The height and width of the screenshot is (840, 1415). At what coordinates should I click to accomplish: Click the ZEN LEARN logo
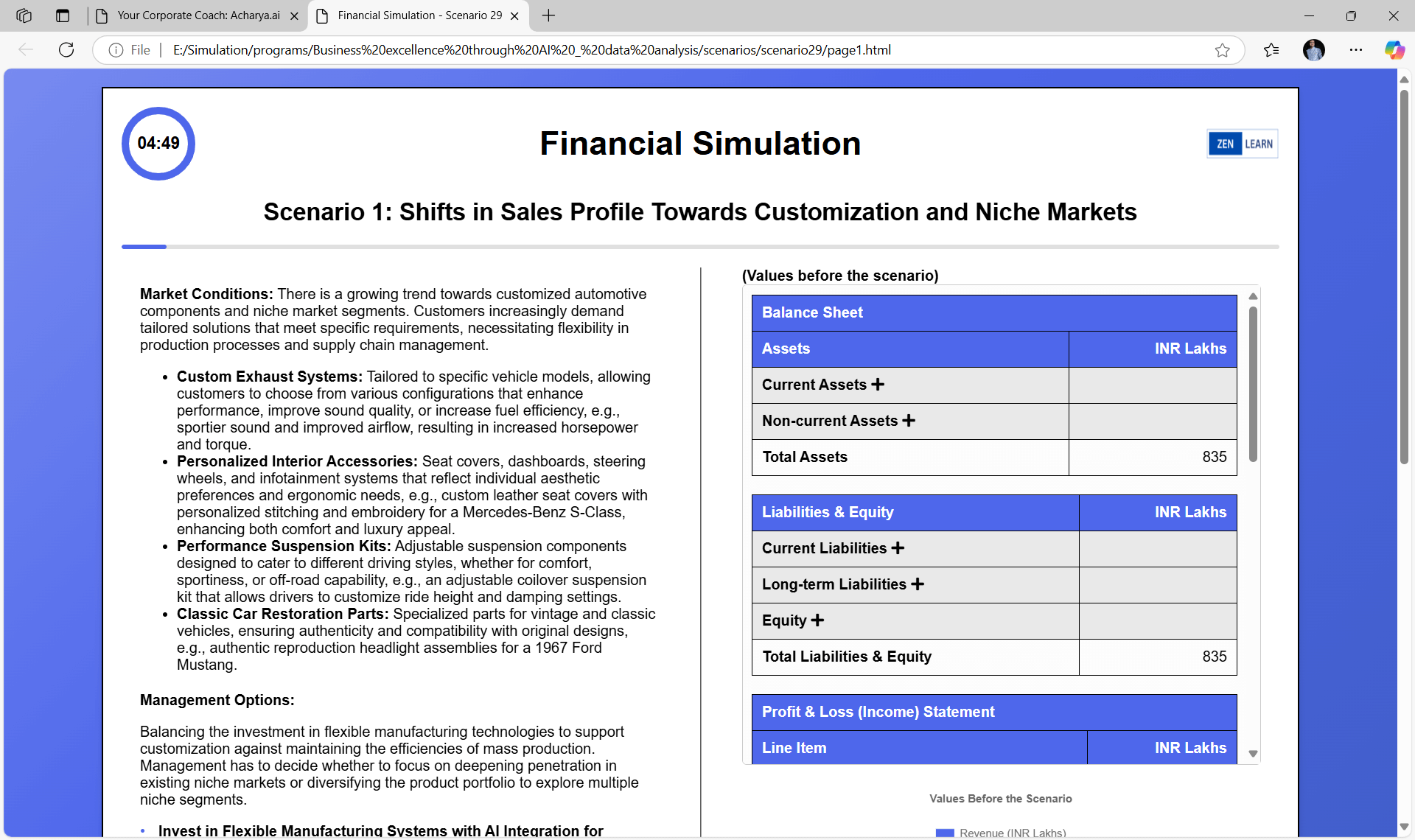(x=1242, y=144)
